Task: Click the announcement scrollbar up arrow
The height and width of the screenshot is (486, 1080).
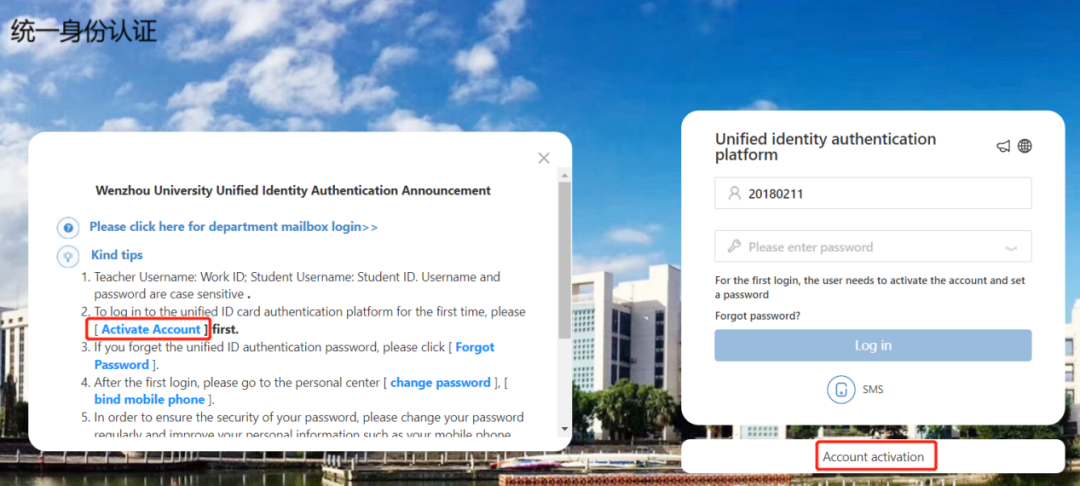Action: (x=565, y=178)
